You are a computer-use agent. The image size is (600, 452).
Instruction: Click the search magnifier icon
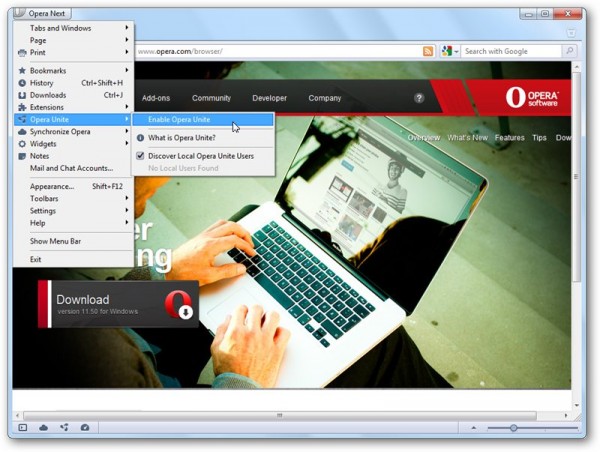pos(570,51)
